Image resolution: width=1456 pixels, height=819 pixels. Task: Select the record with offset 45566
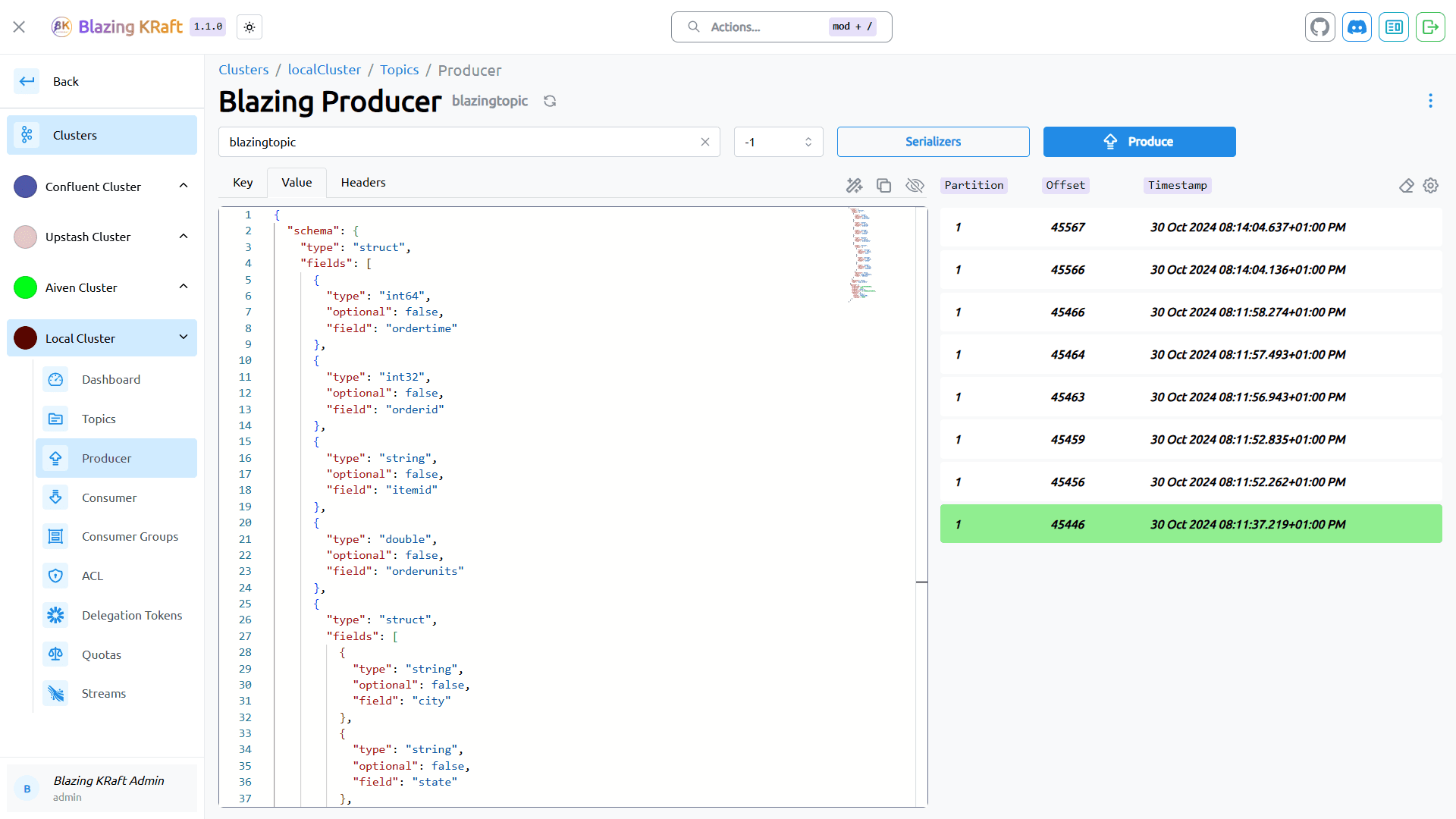click(1191, 270)
